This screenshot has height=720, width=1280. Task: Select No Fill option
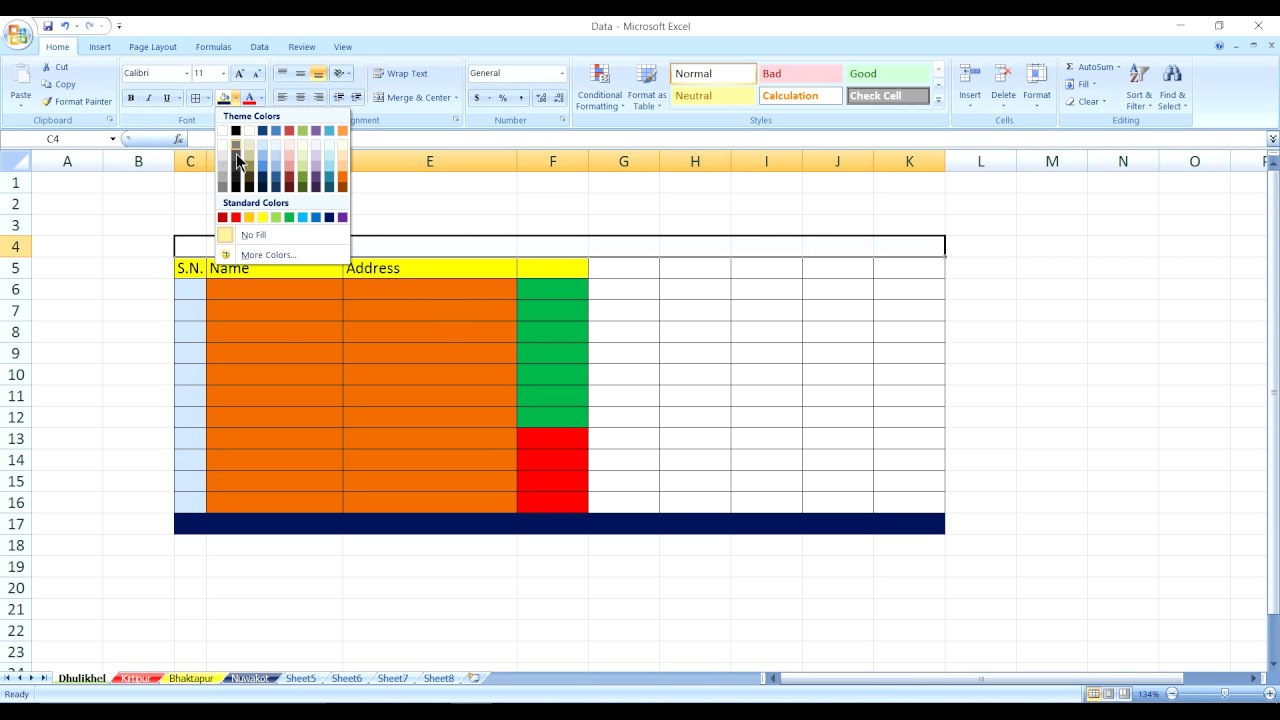(253, 235)
